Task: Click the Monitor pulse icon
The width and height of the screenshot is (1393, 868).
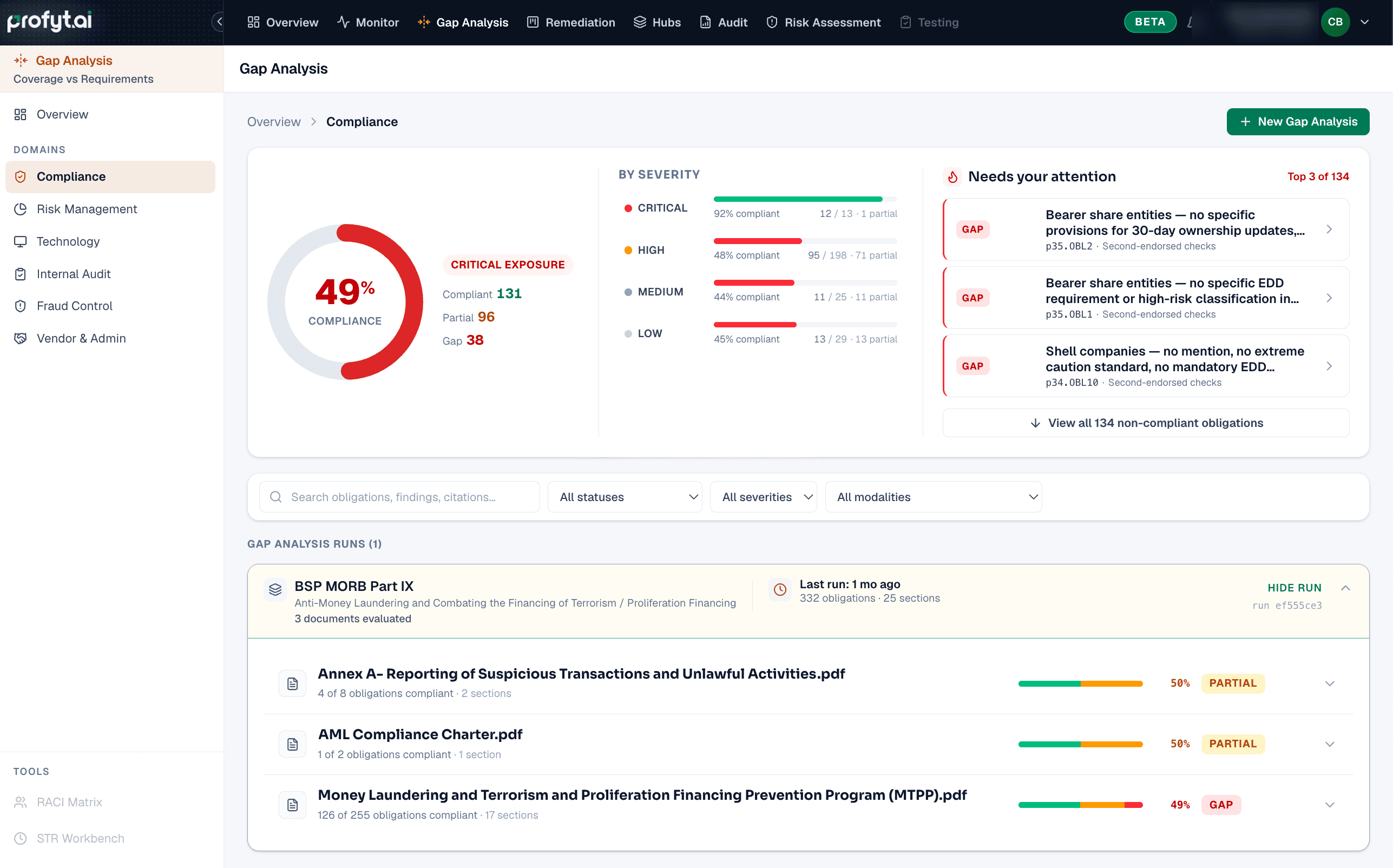Action: [343, 22]
